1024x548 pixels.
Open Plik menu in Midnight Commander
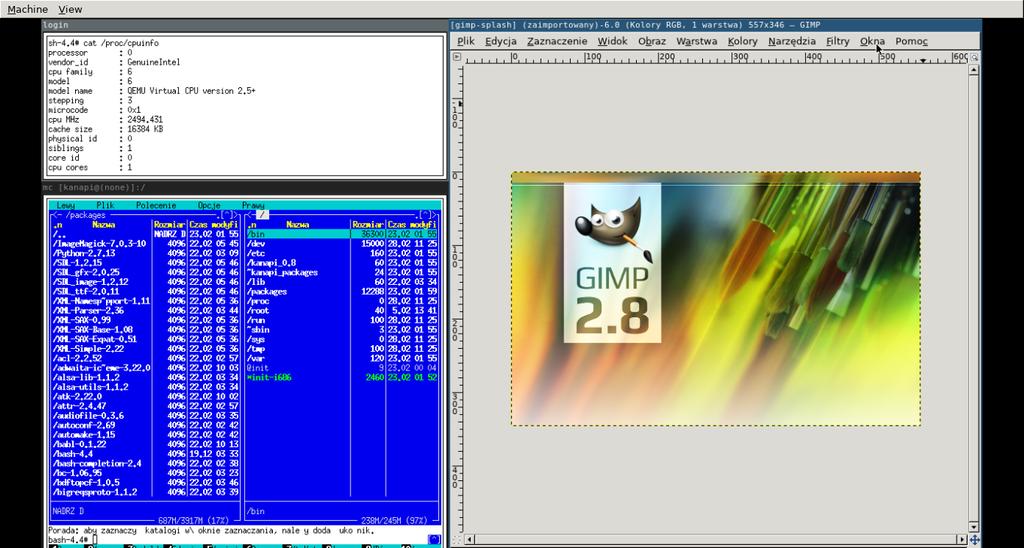[105, 205]
